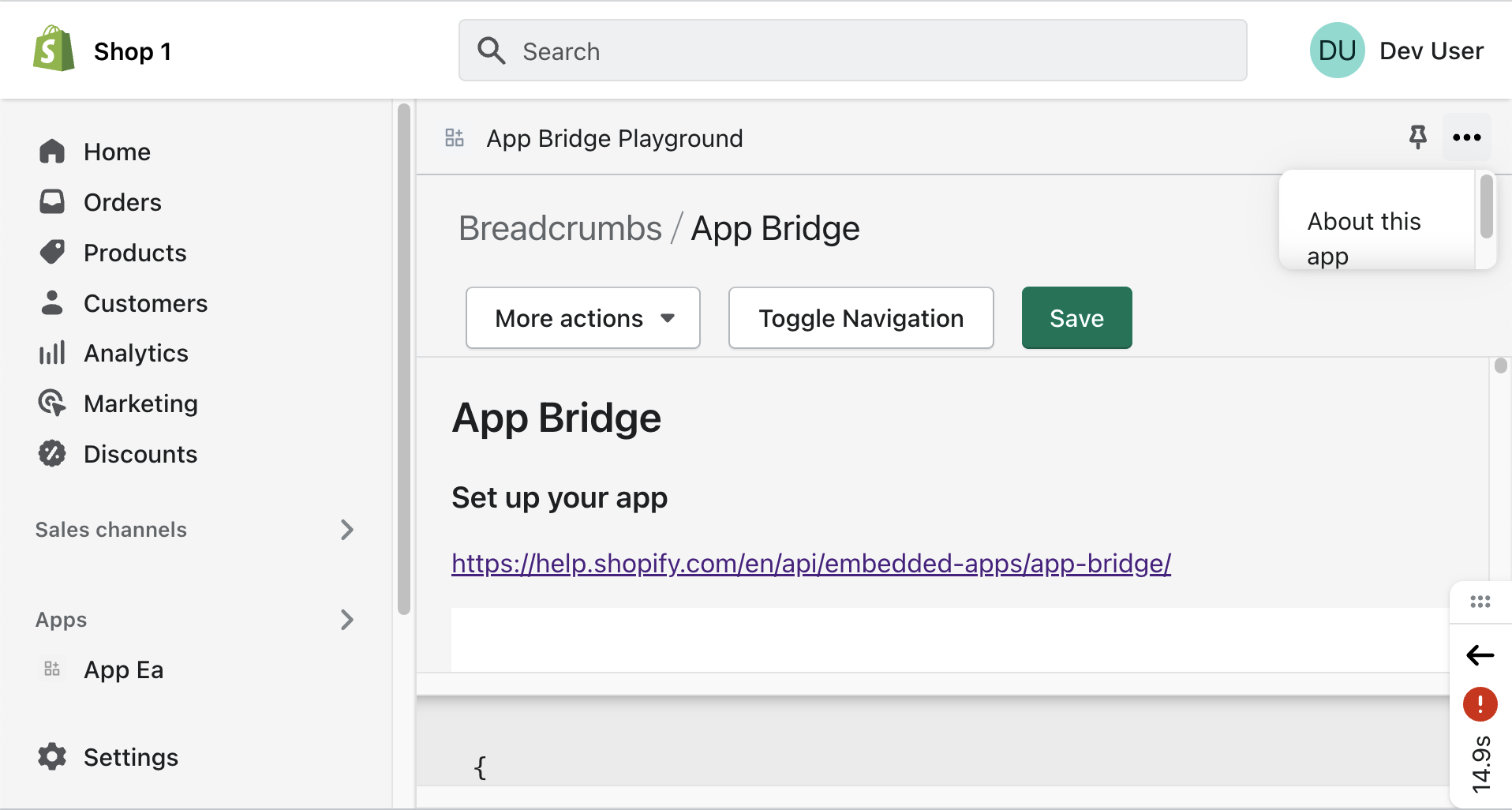Open Orders using its sidebar icon
1512x810 pixels.
click(52, 201)
